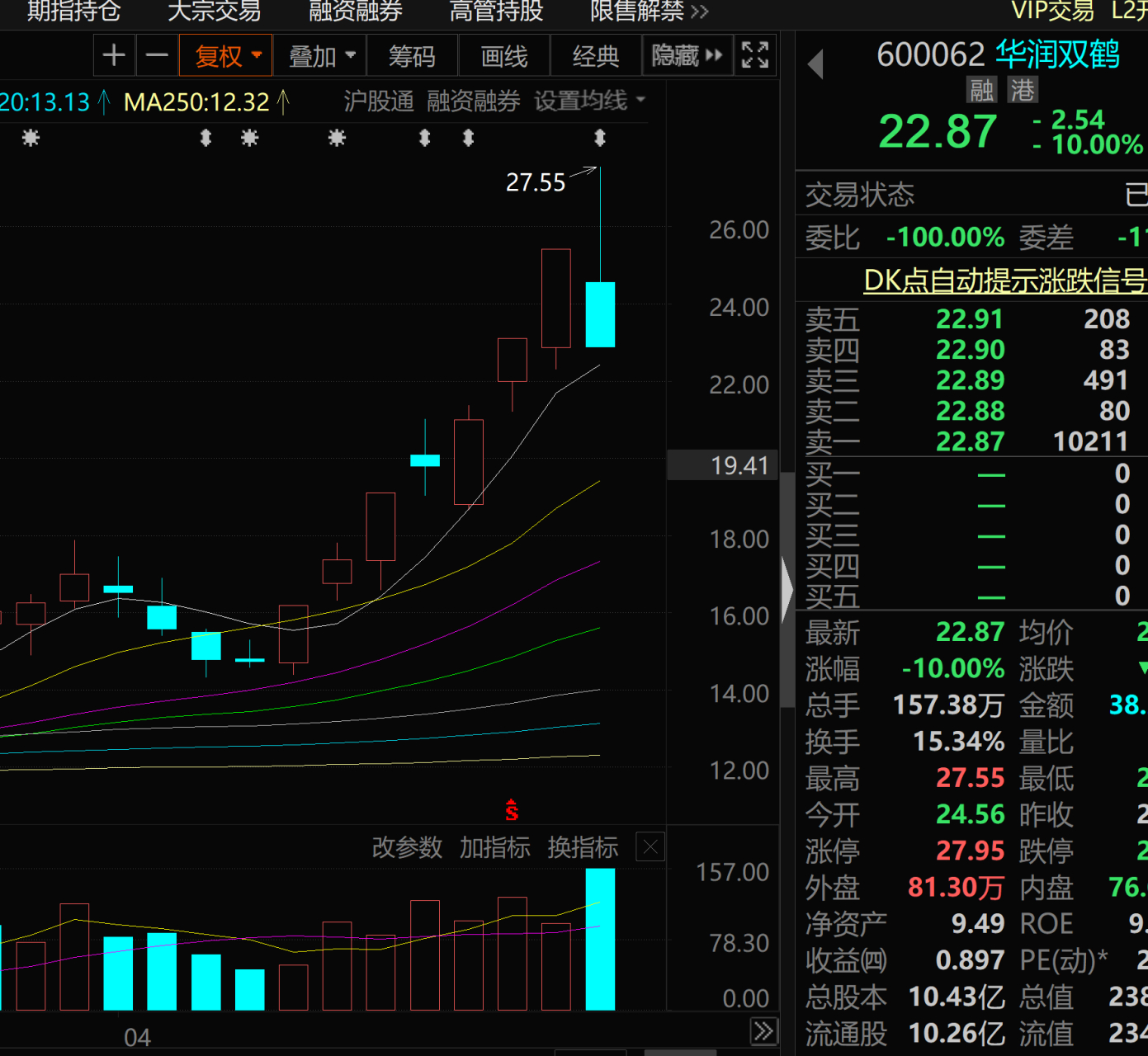Switch to 经典 classic view

(595, 56)
